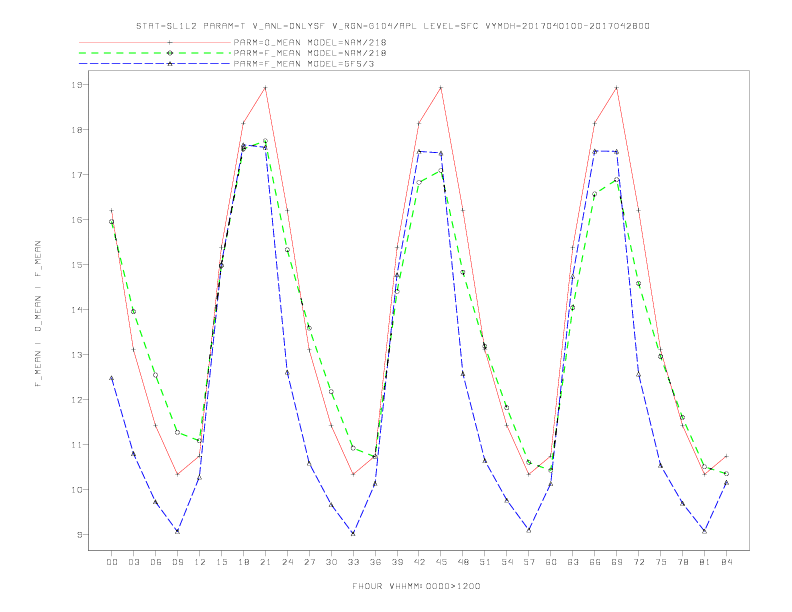Image resolution: width=792 pixels, height=612 pixels.
Task: Click the blue triangle minimum at forecast hour 33
Action: point(353,533)
